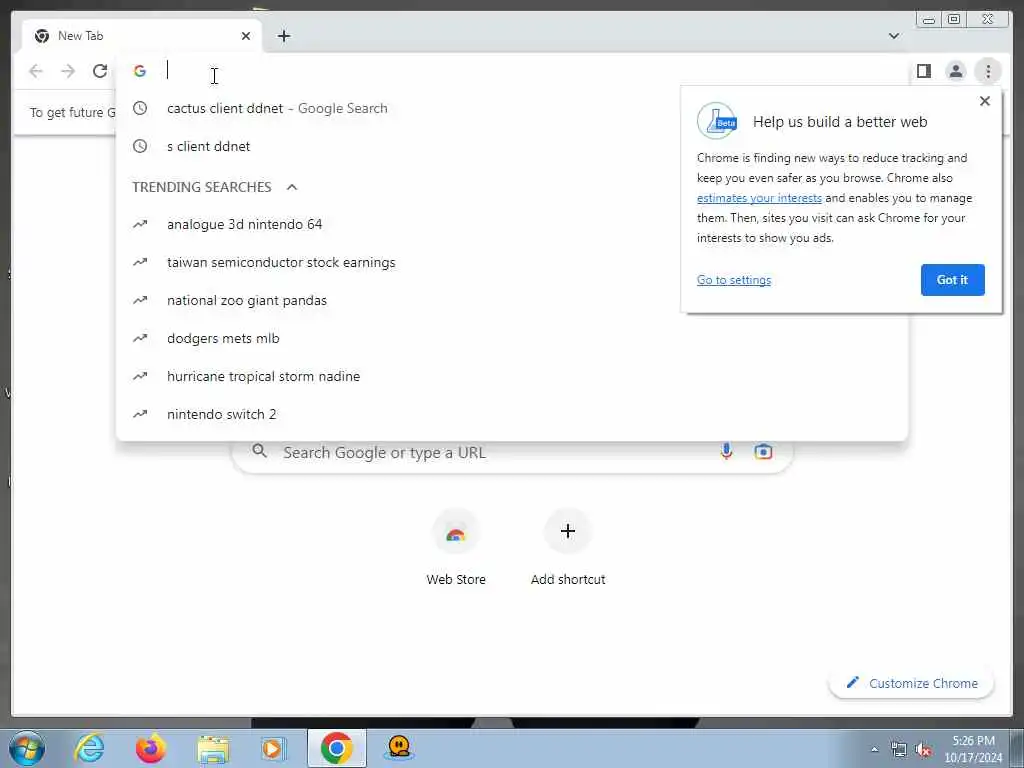Click the muted volume tray icon
Screen dimensions: 1024x768
(x=923, y=750)
